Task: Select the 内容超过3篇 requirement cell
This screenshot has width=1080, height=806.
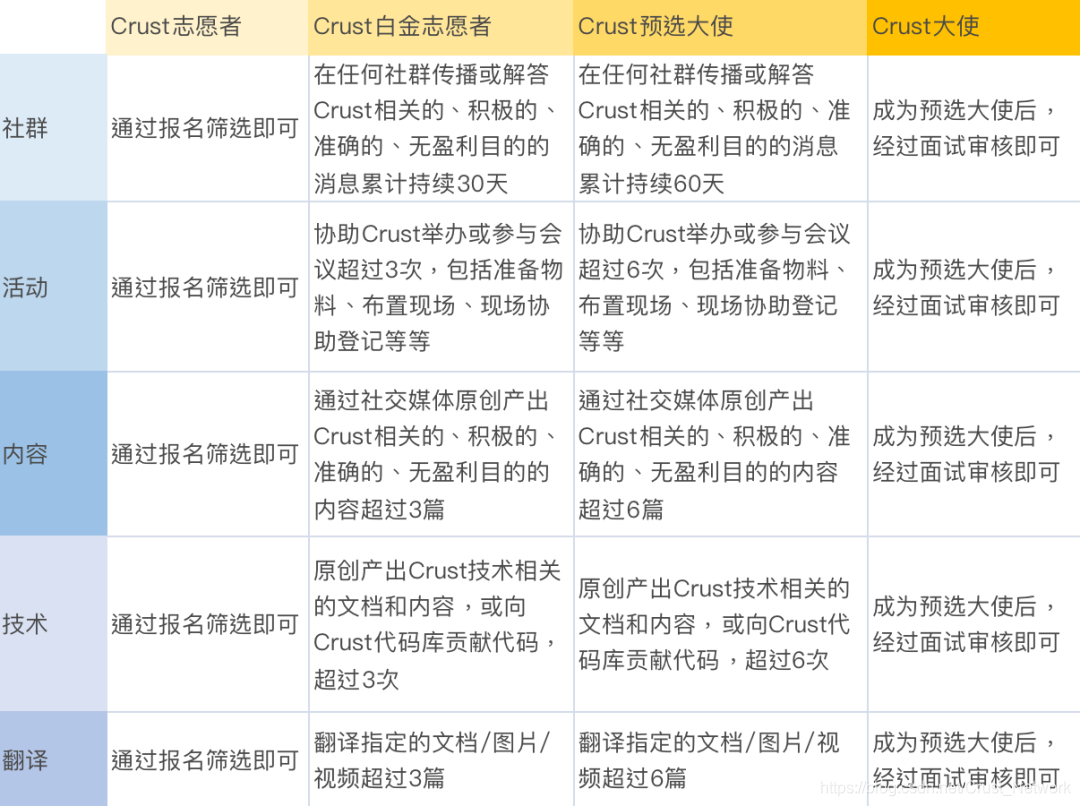Action: point(440,455)
